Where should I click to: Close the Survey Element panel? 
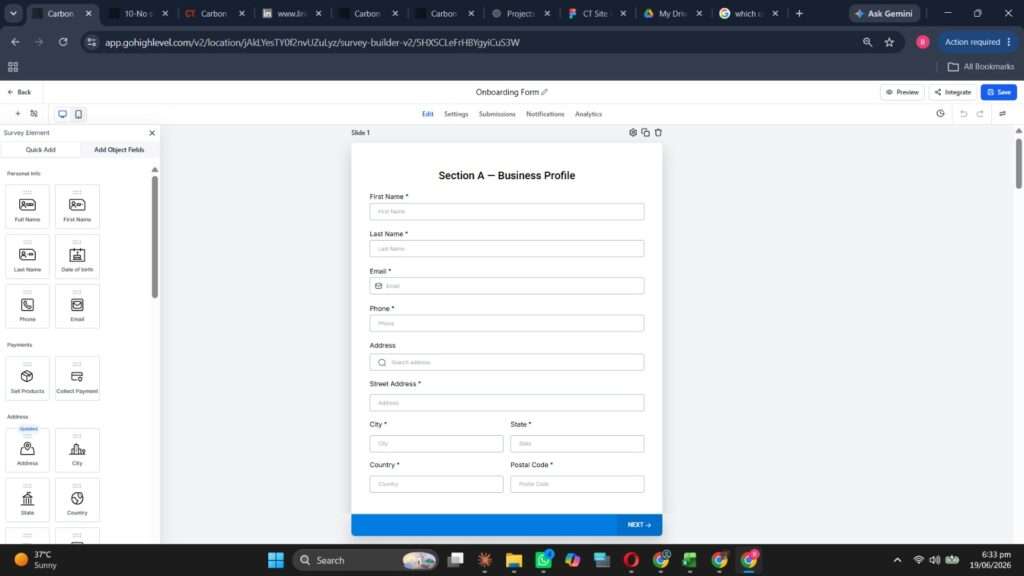click(x=152, y=133)
